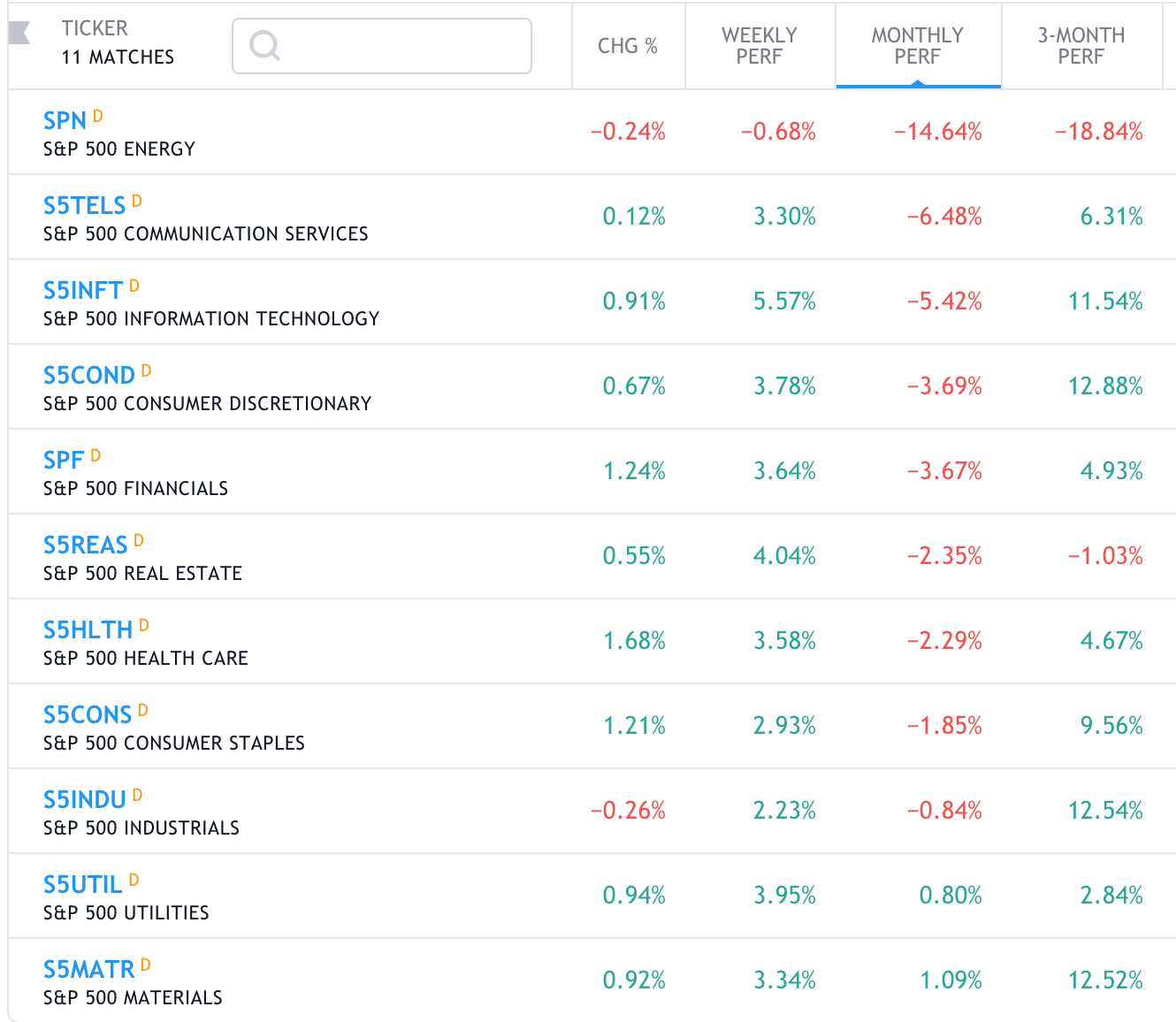Click the delayed-data D badge next to SPN
This screenshot has width=1176, height=1022.
[x=98, y=116]
